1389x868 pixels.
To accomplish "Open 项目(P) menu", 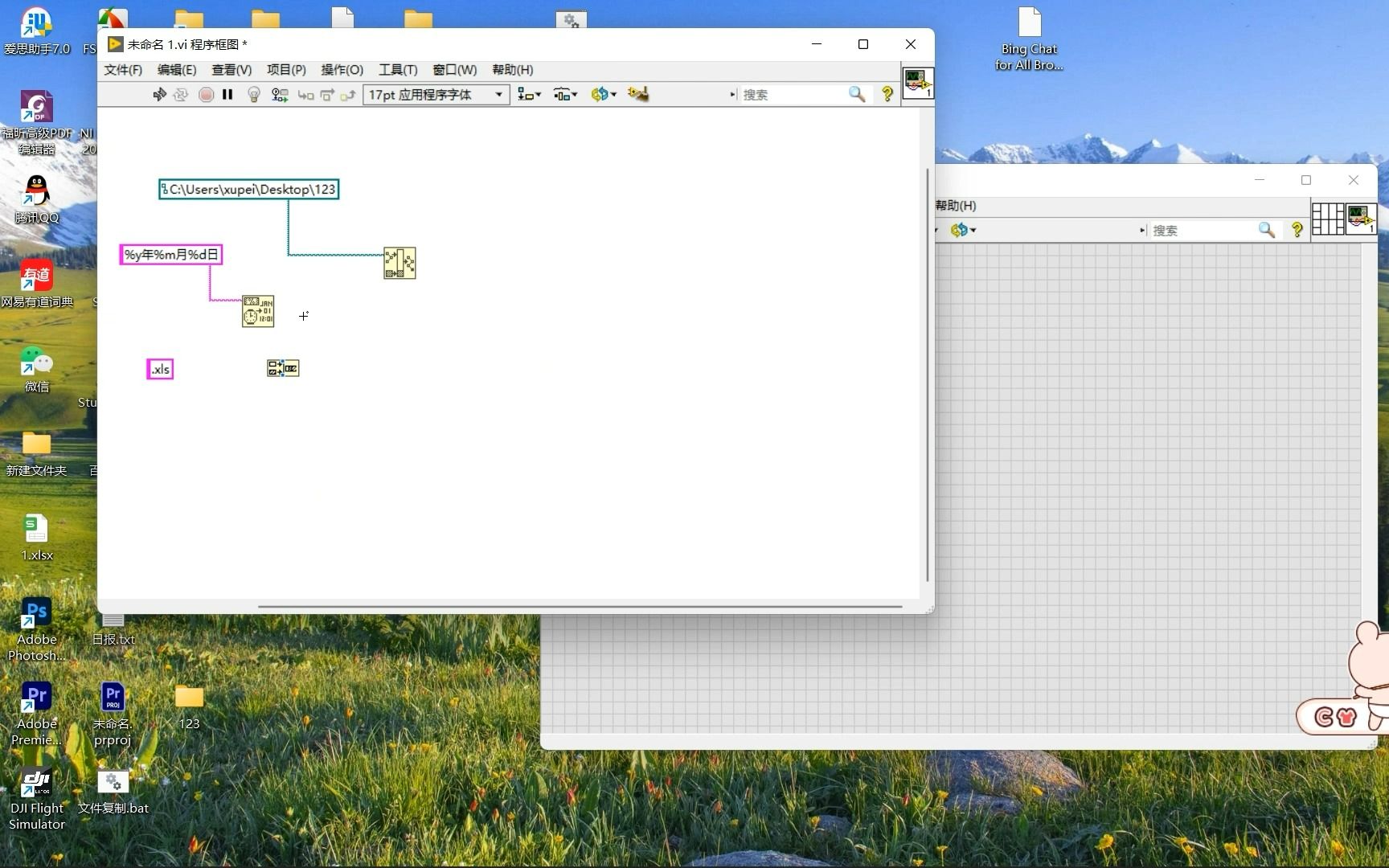I will click(x=286, y=70).
